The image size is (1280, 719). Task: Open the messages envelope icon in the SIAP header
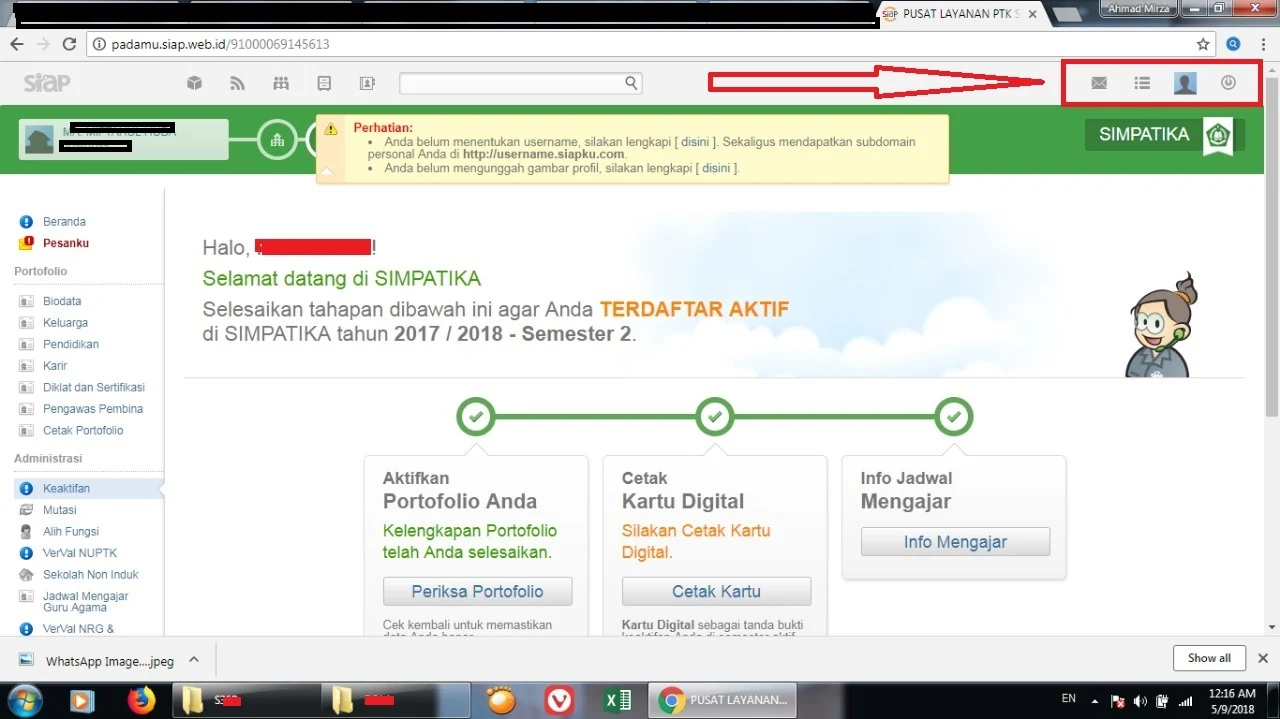point(1099,83)
